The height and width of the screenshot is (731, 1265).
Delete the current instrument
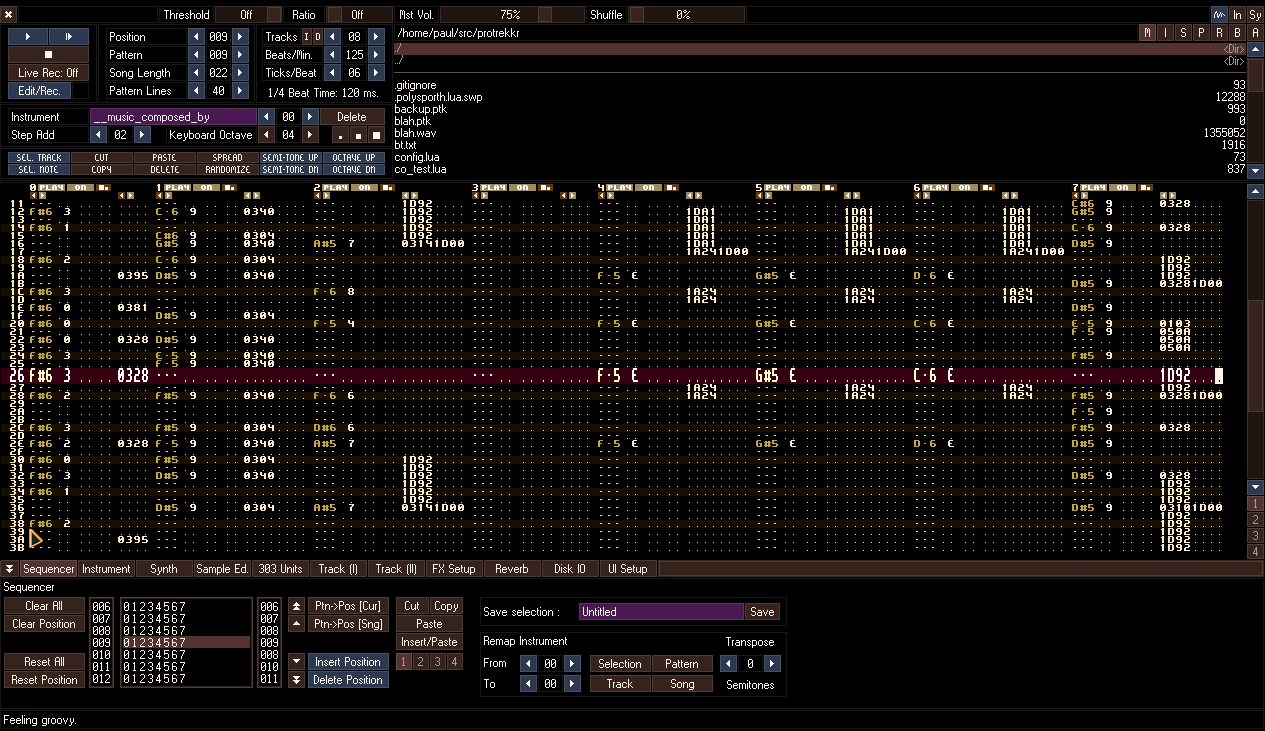coord(352,117)
